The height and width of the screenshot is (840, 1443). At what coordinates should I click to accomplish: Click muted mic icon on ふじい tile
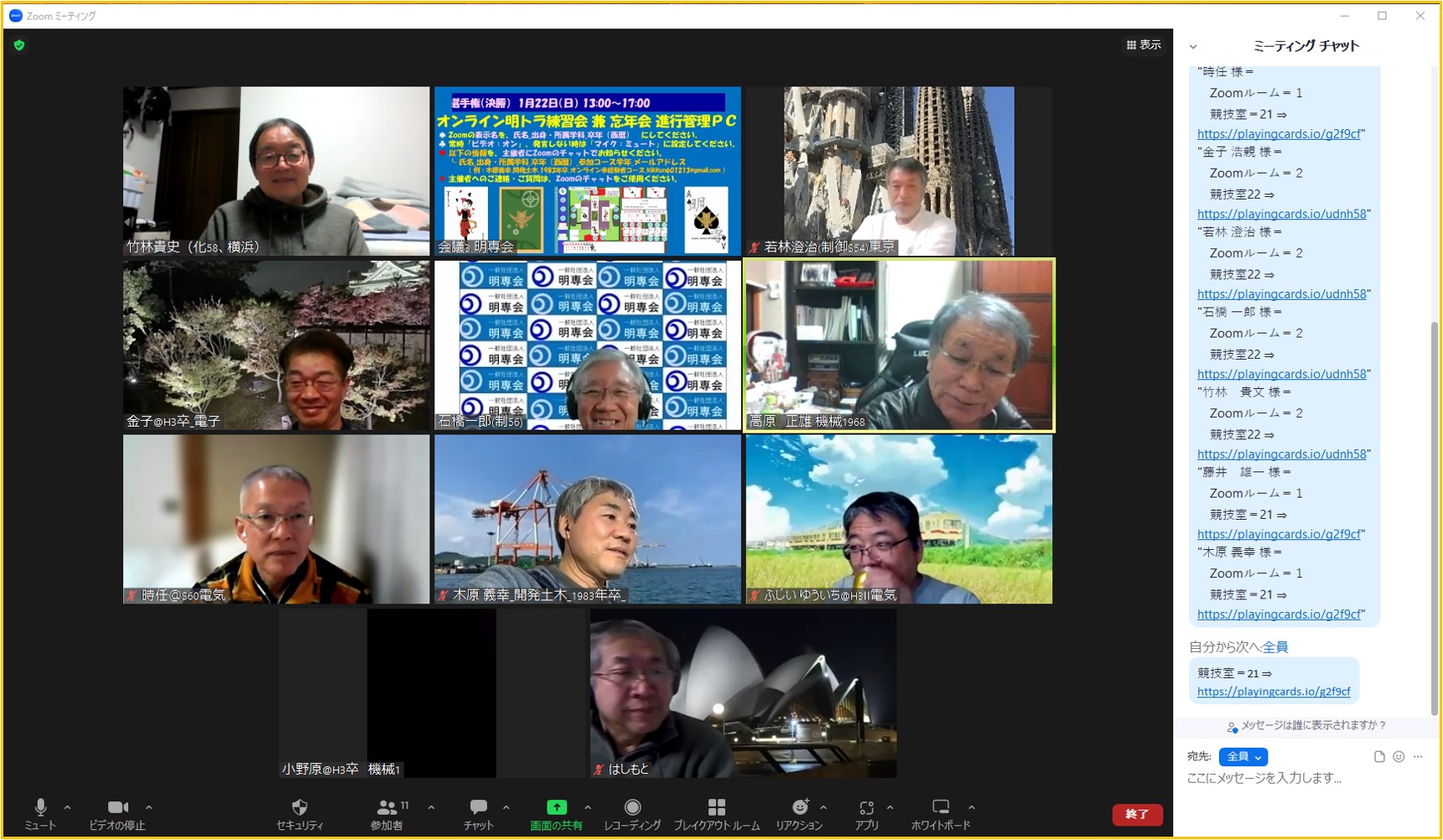(x=755, y=595)
